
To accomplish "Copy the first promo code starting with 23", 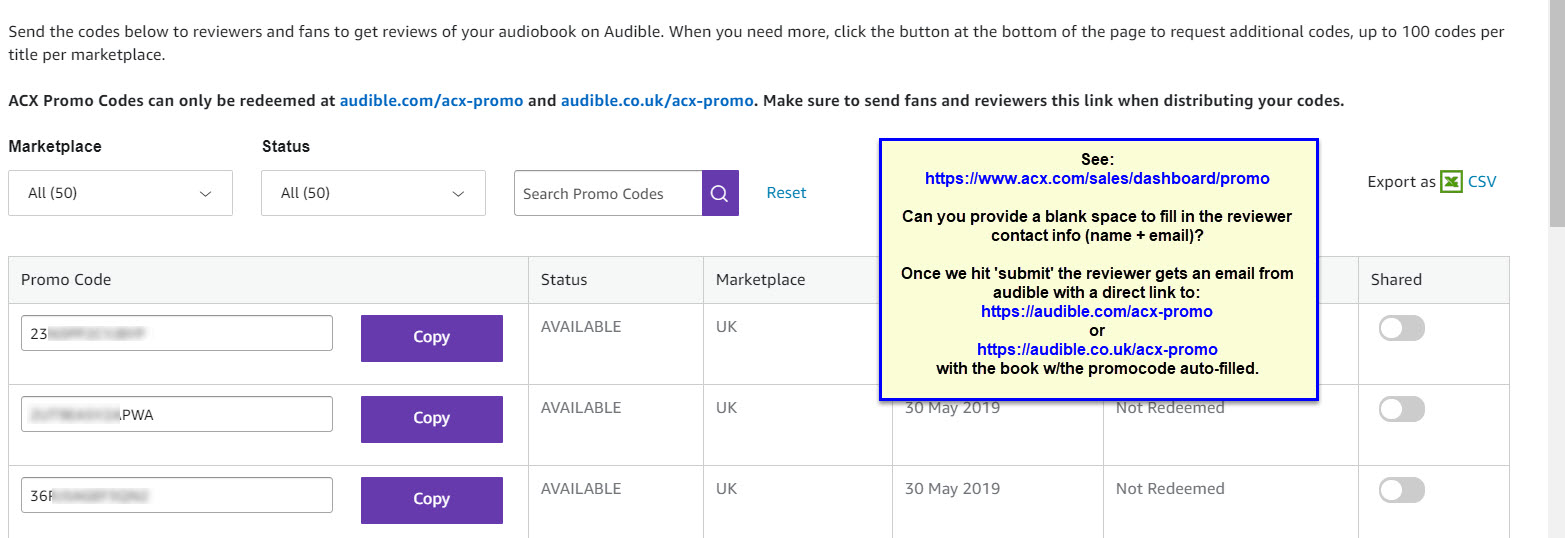I will point(432,338).
